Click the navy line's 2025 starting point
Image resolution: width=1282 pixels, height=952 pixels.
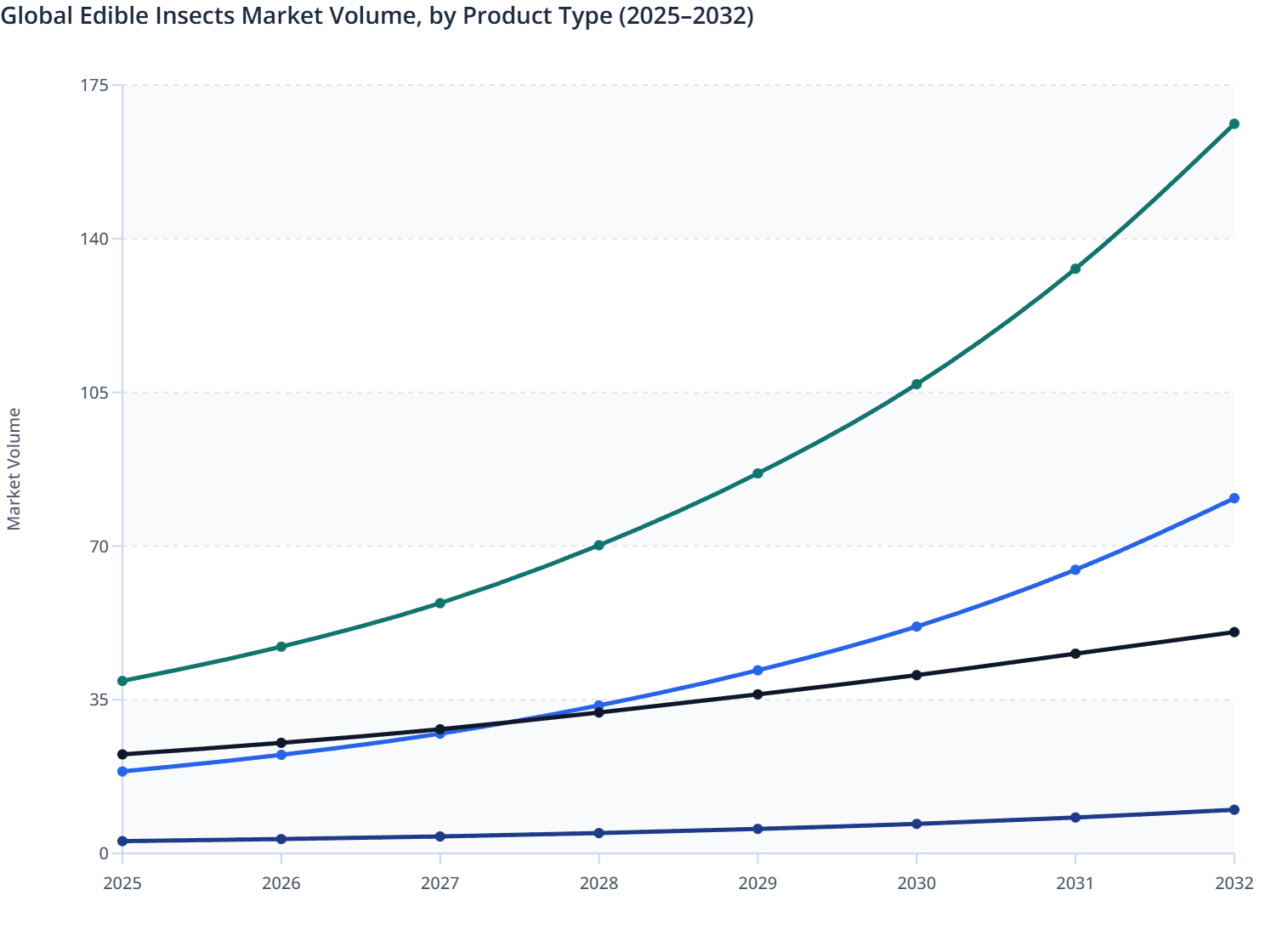(x=122, y=841)
